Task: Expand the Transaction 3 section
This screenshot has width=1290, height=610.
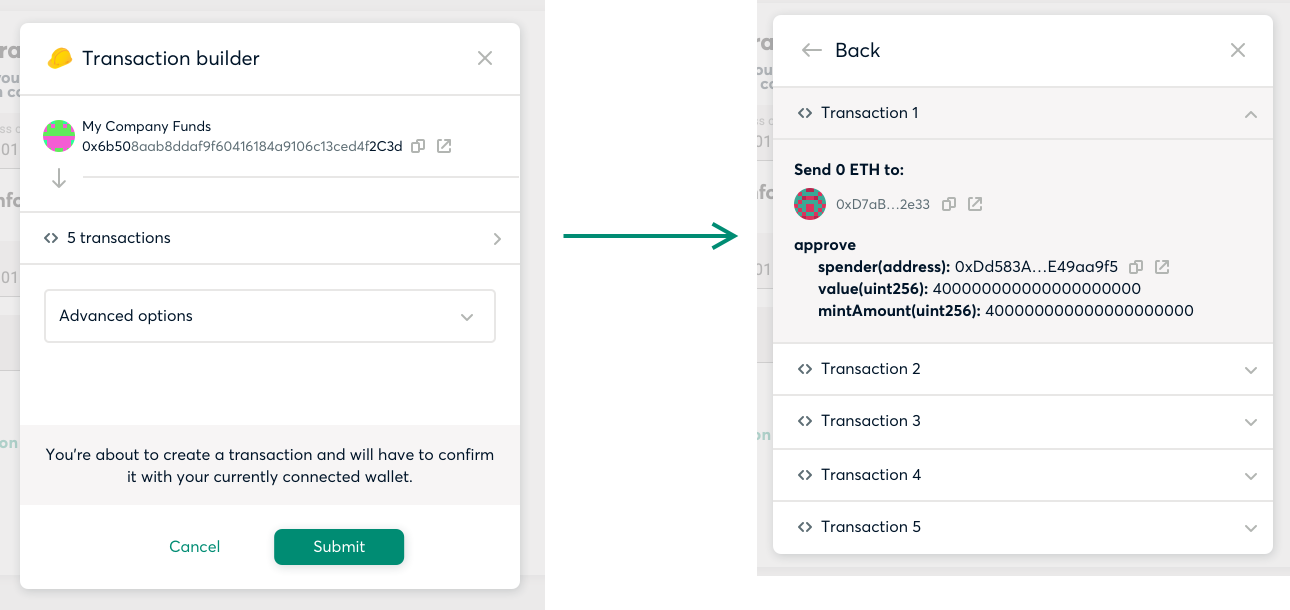Action: (1023, 421)
